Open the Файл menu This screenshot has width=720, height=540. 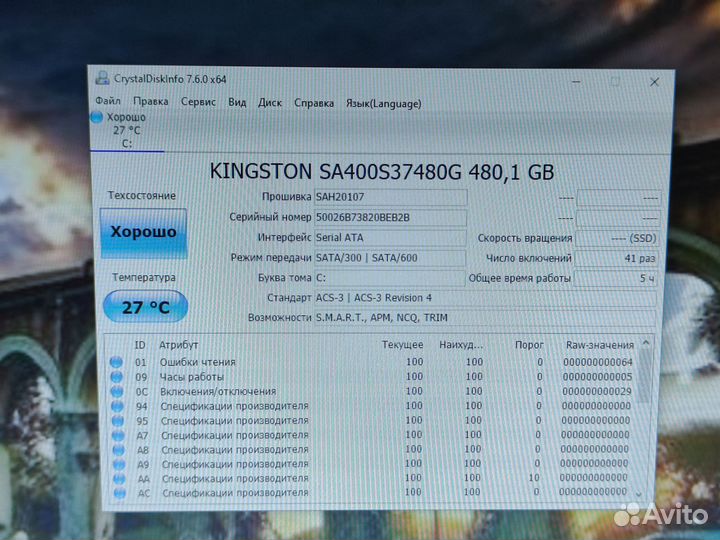pos(107,101)
